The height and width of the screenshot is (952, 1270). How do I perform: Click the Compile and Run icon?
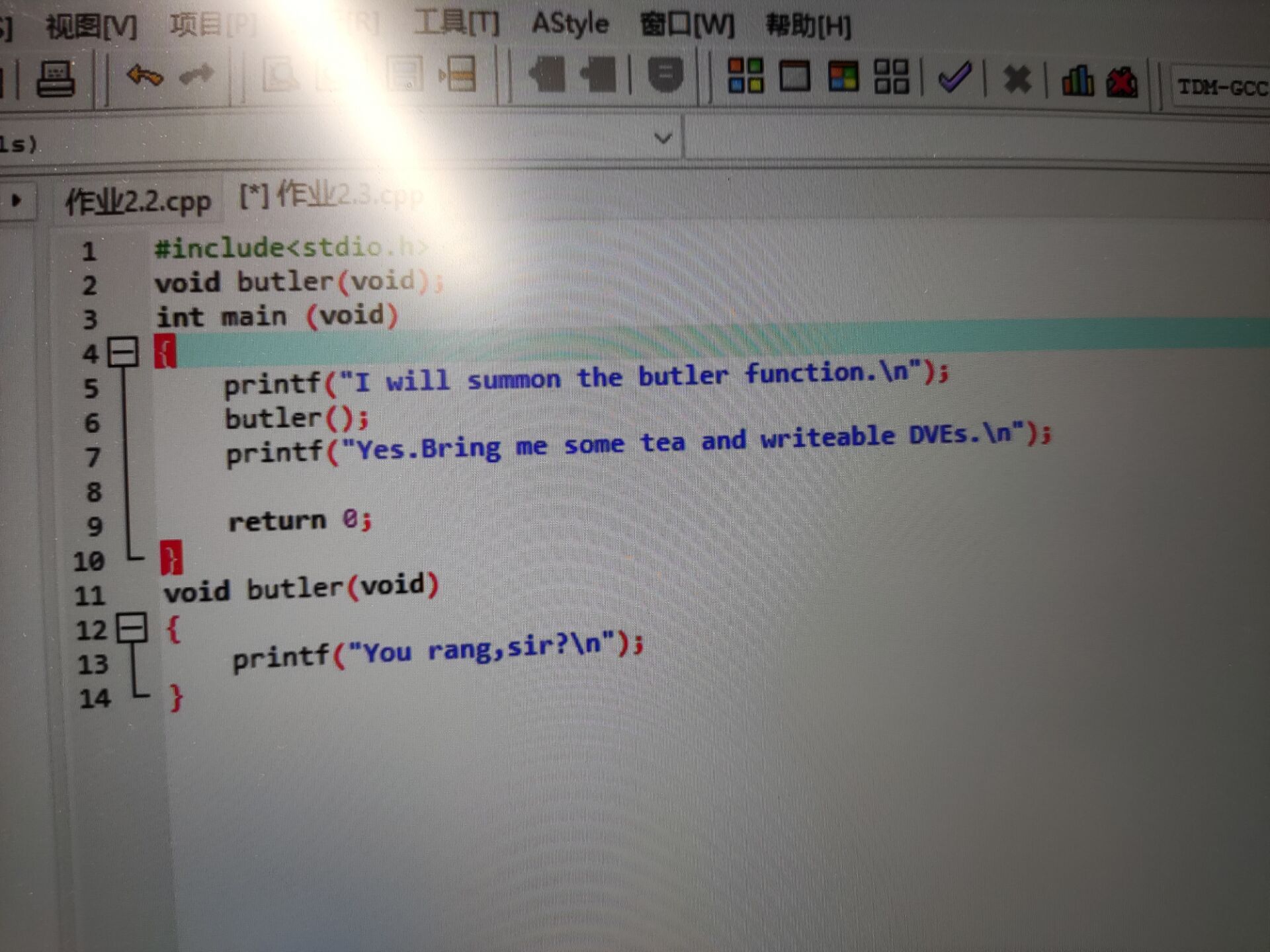coord(843,77)
